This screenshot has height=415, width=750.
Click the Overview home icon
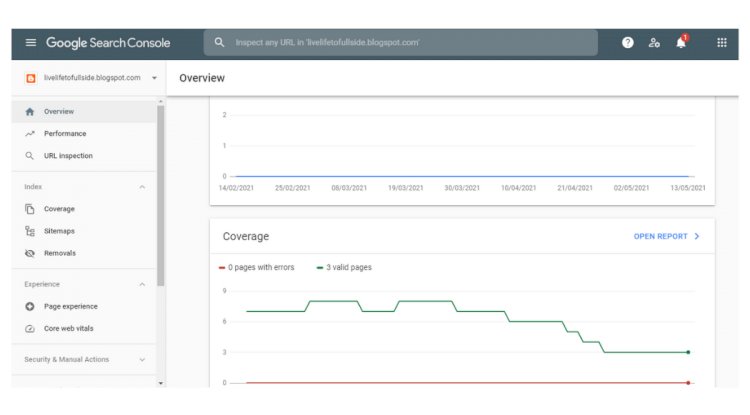[x=30, y=111]
